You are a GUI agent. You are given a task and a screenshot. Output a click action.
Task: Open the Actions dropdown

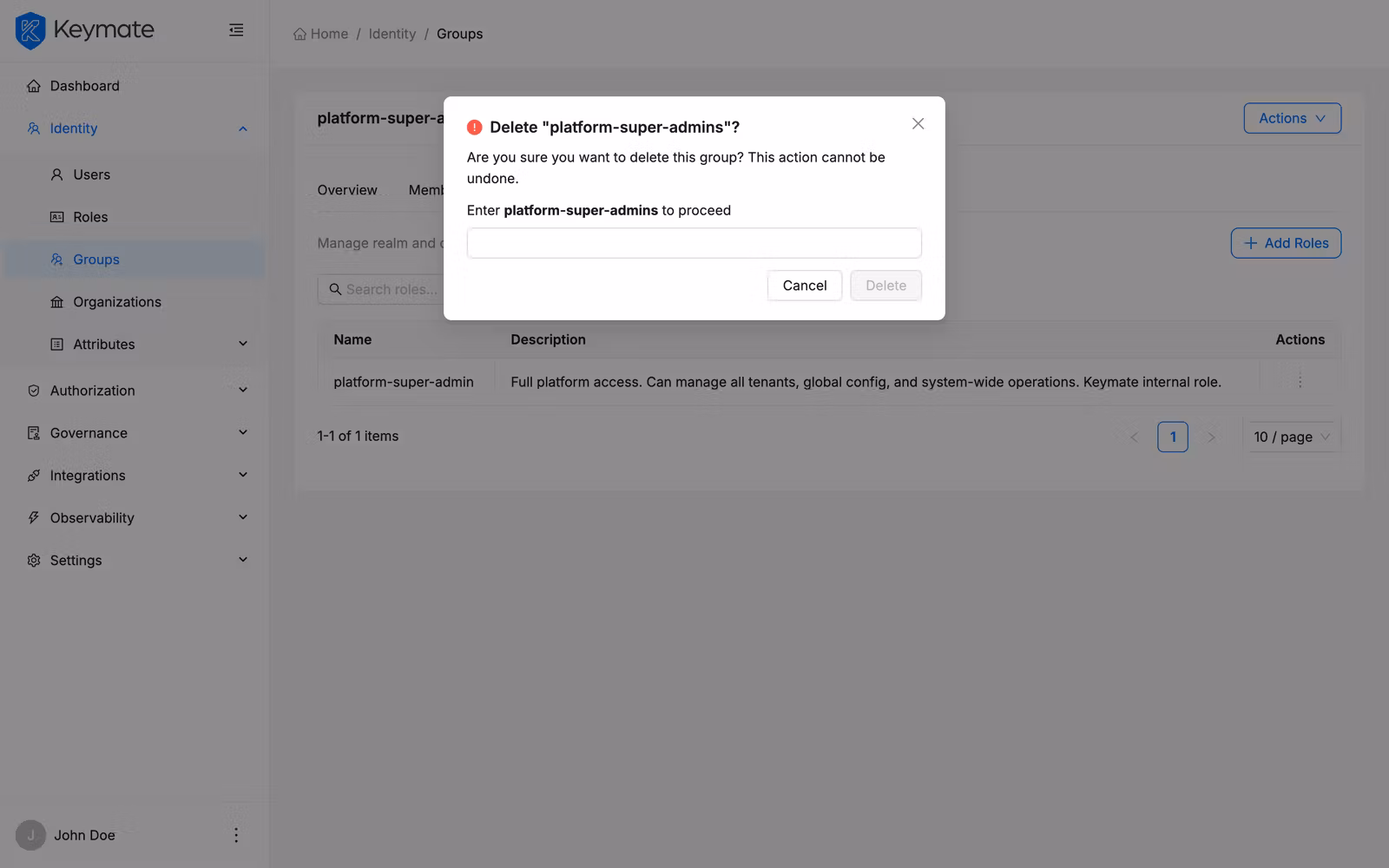[x=1292, y=118]
